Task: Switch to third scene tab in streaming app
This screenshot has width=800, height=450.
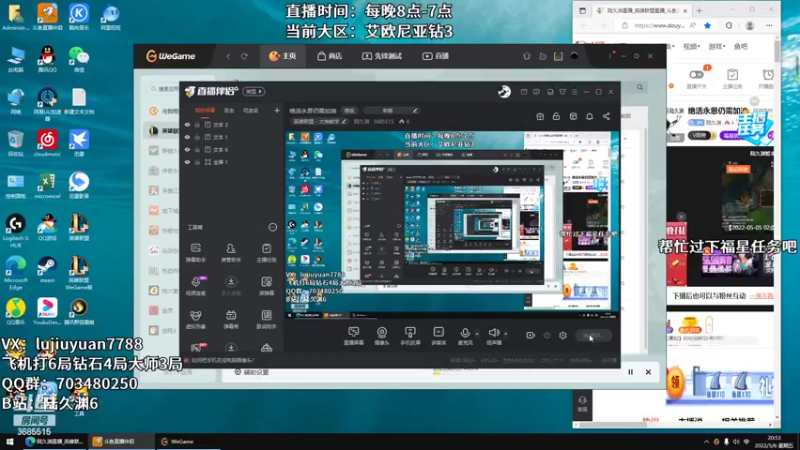Action: pos(251,110)
